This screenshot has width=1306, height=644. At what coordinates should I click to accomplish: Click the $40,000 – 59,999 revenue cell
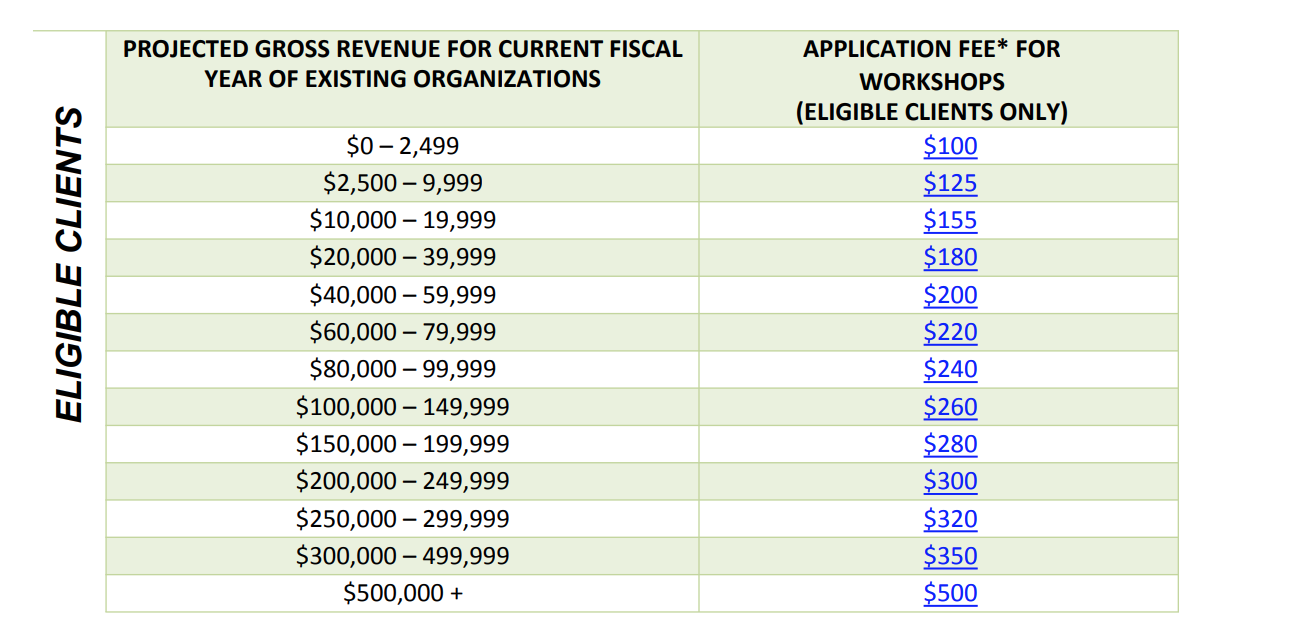pos(402,295)
